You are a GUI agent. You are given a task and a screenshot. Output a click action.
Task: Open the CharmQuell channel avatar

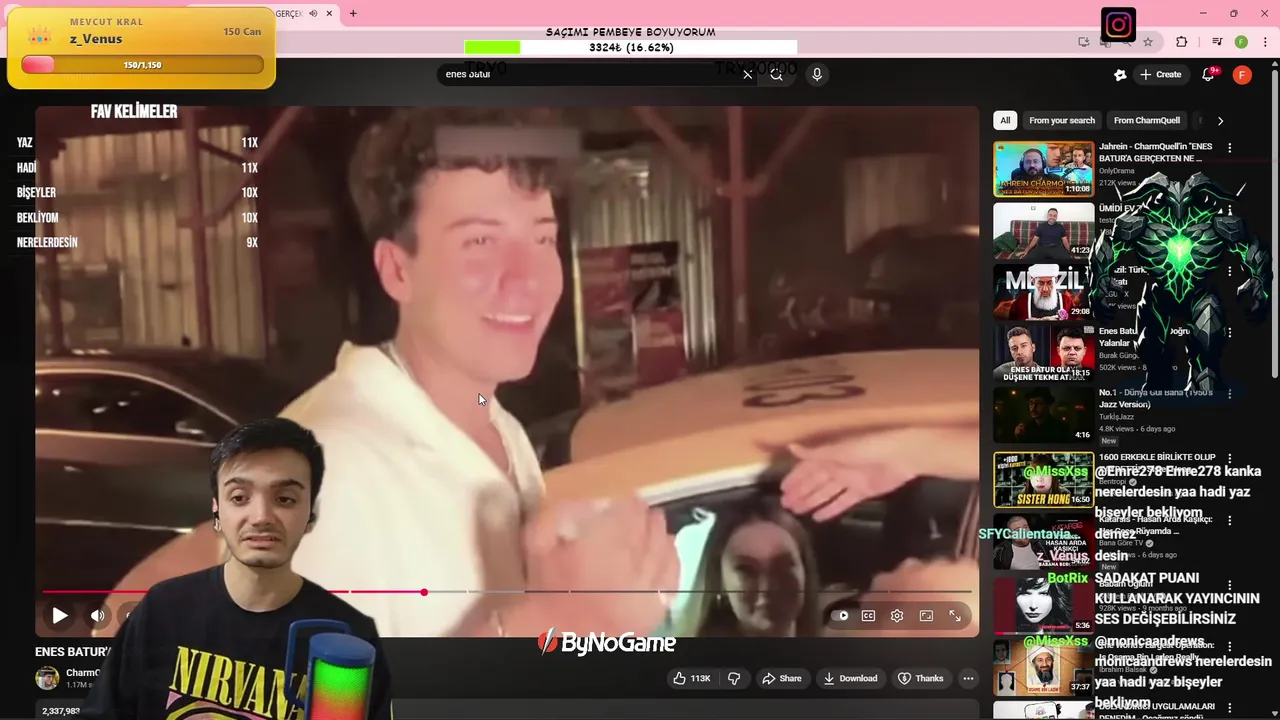[47, 678]
